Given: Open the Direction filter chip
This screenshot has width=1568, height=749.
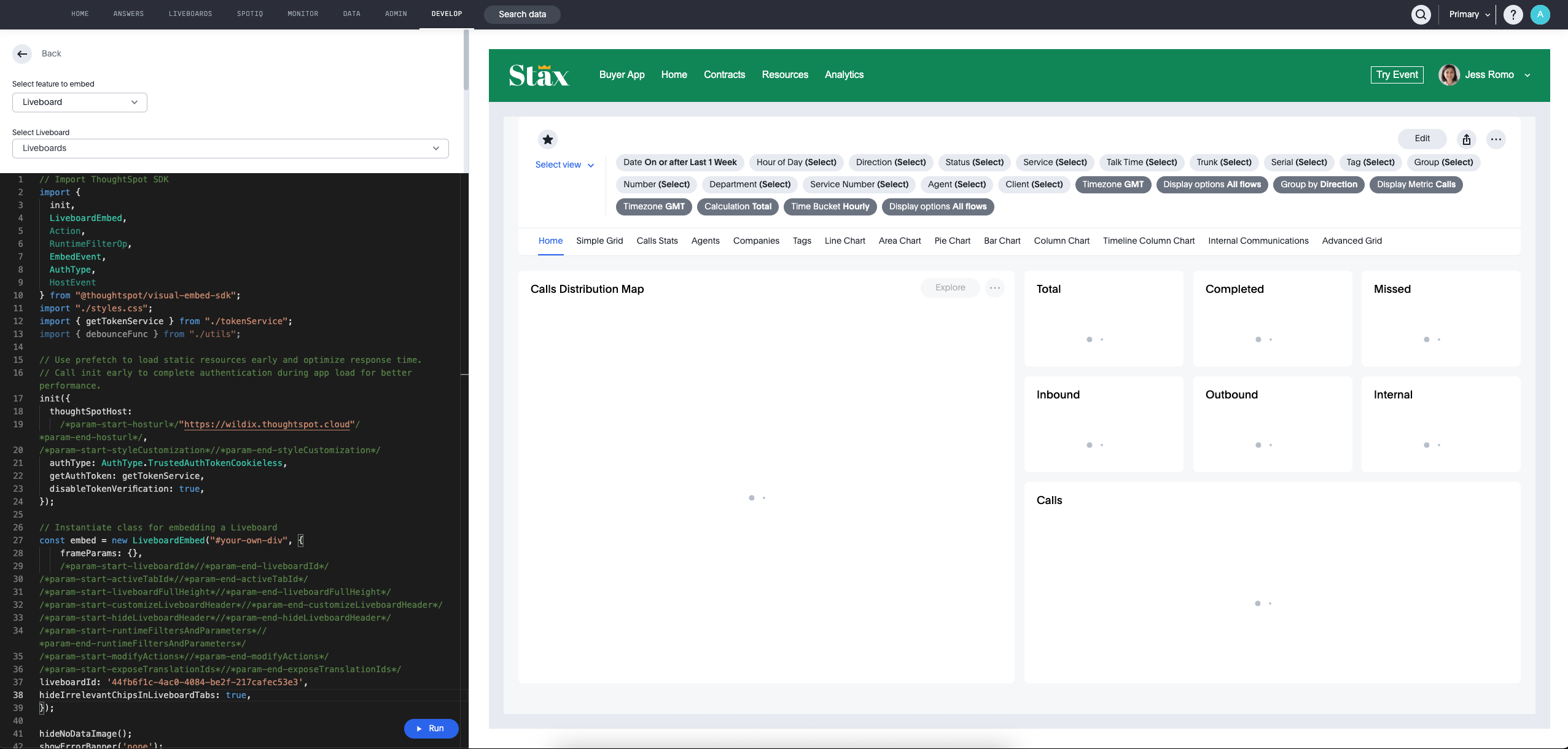Looking at the screenshot, I should [x=891, y=163].
